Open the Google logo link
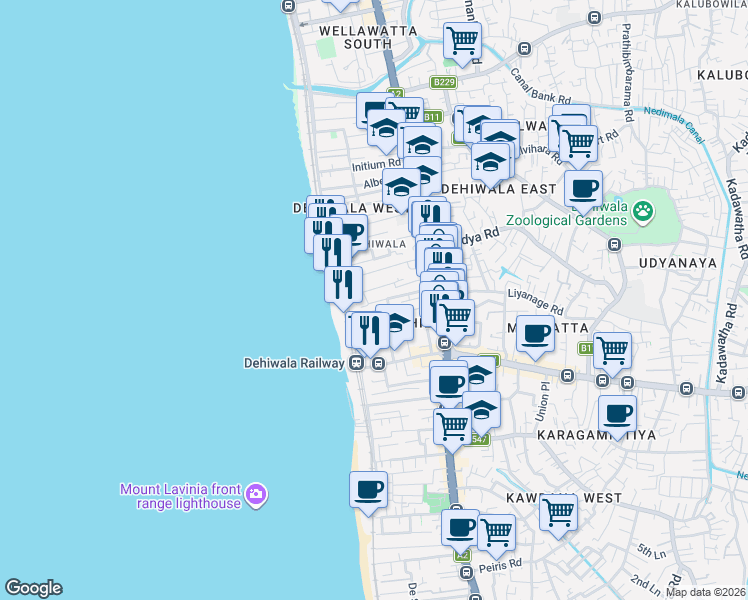748x600 pixels. point(34,588)
